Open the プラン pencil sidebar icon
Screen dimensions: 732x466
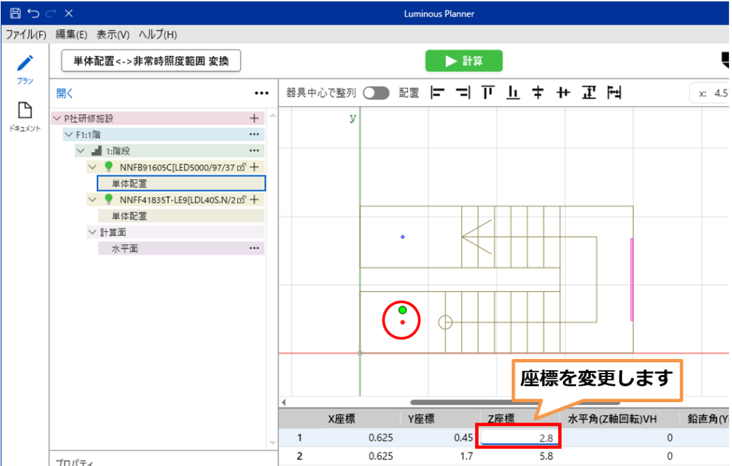click(25, 66)
